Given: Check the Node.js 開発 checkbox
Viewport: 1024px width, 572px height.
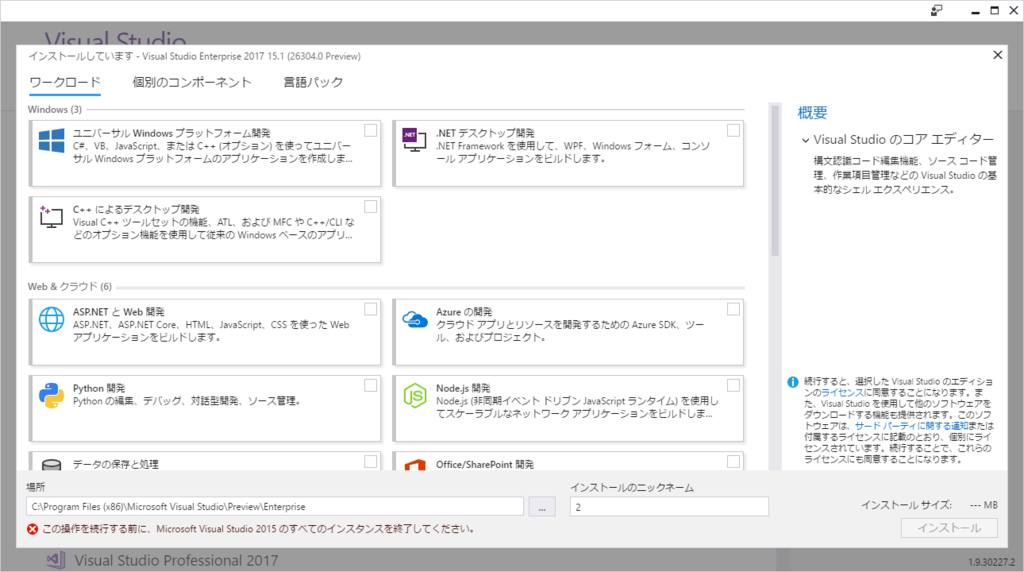Looking at the screenshot, I should (733, 386).
